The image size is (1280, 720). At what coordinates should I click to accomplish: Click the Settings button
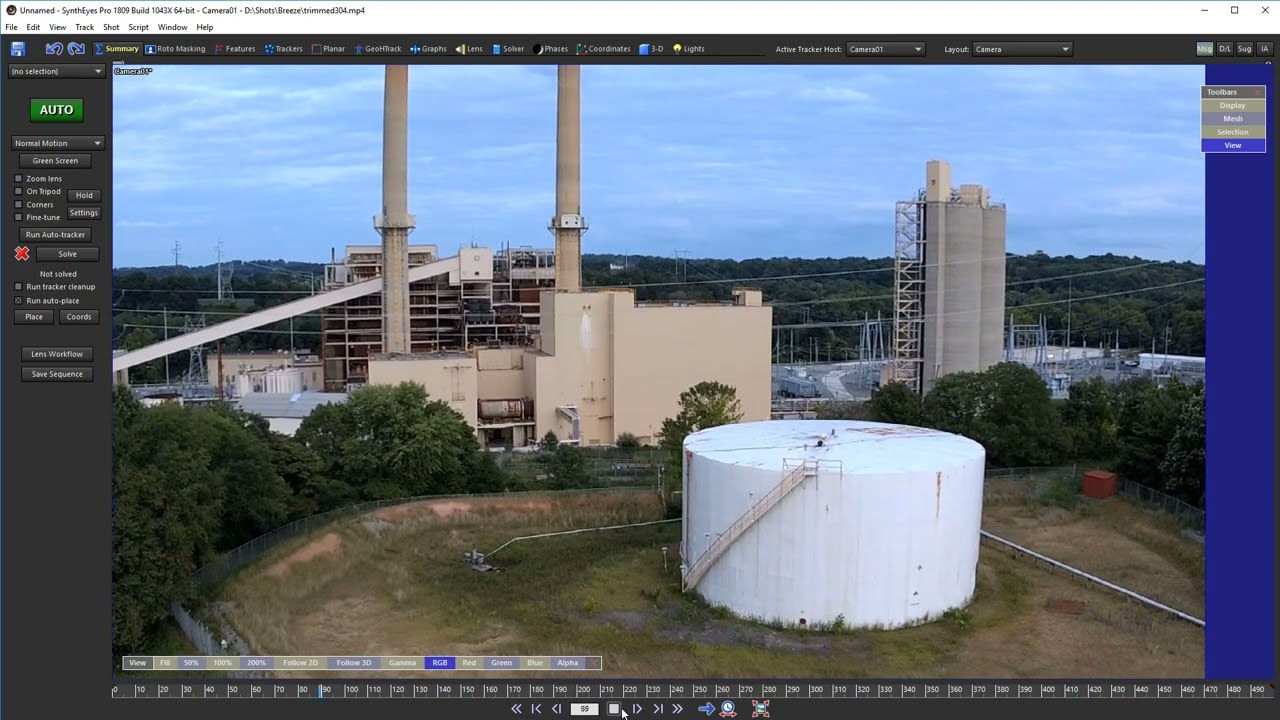coord(84,212)
